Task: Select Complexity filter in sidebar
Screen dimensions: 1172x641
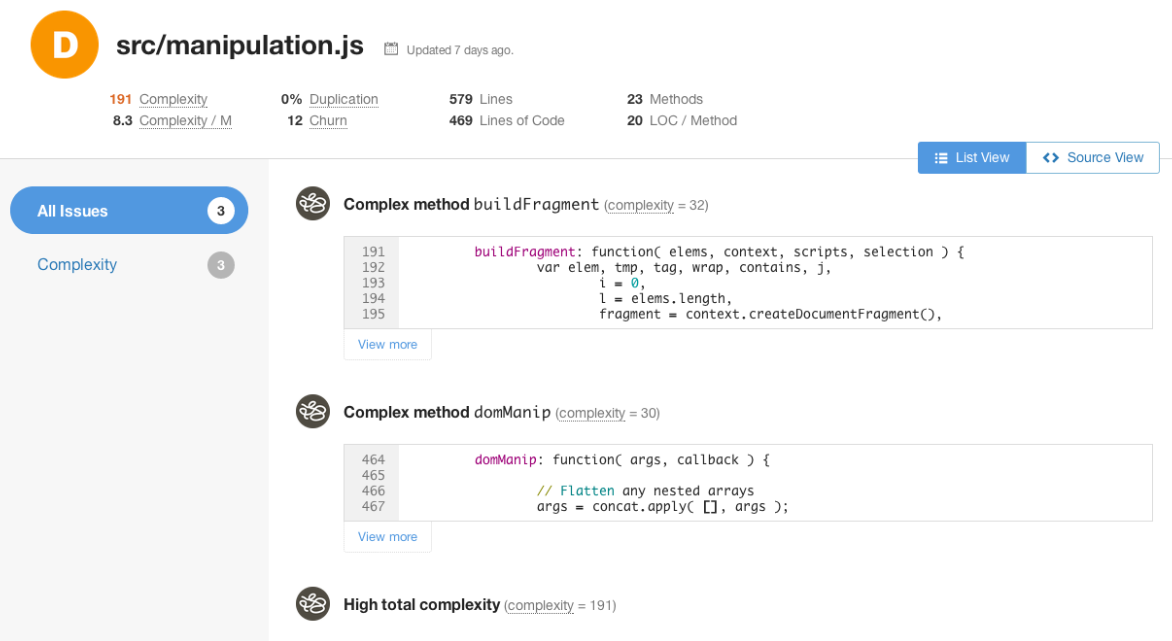Action: point(77,265)
